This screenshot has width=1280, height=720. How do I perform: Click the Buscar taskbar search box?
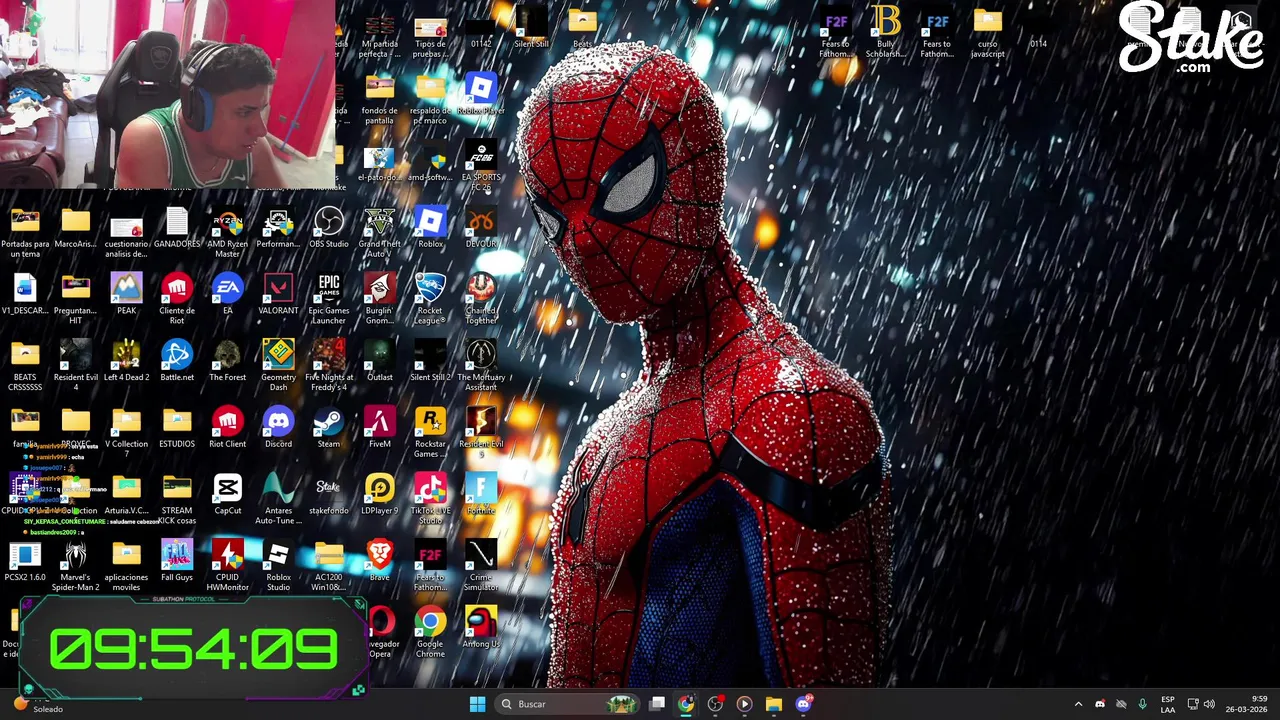[568, 704]
